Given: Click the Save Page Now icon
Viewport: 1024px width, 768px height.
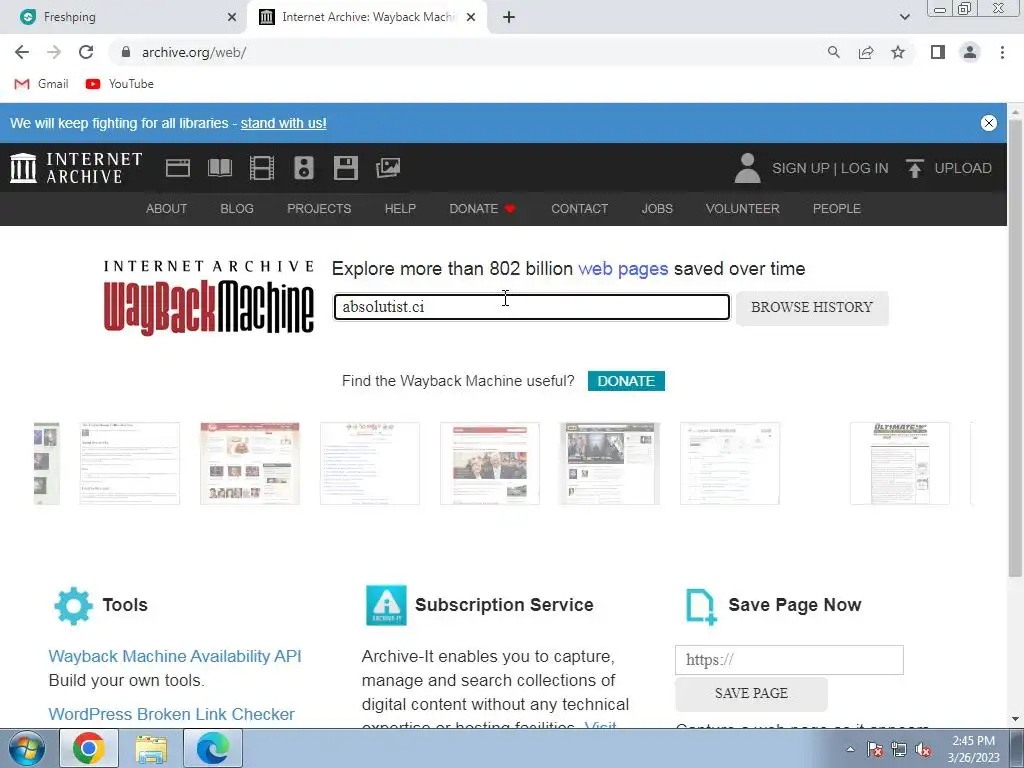Looking at the screenshot, I should [x=701, y=607].
